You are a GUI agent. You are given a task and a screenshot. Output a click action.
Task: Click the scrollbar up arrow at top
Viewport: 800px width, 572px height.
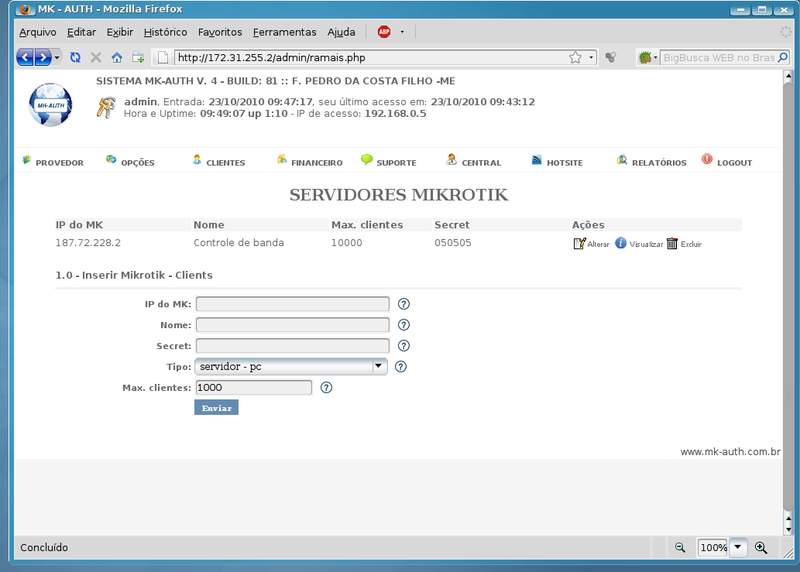tap(789, 77)
